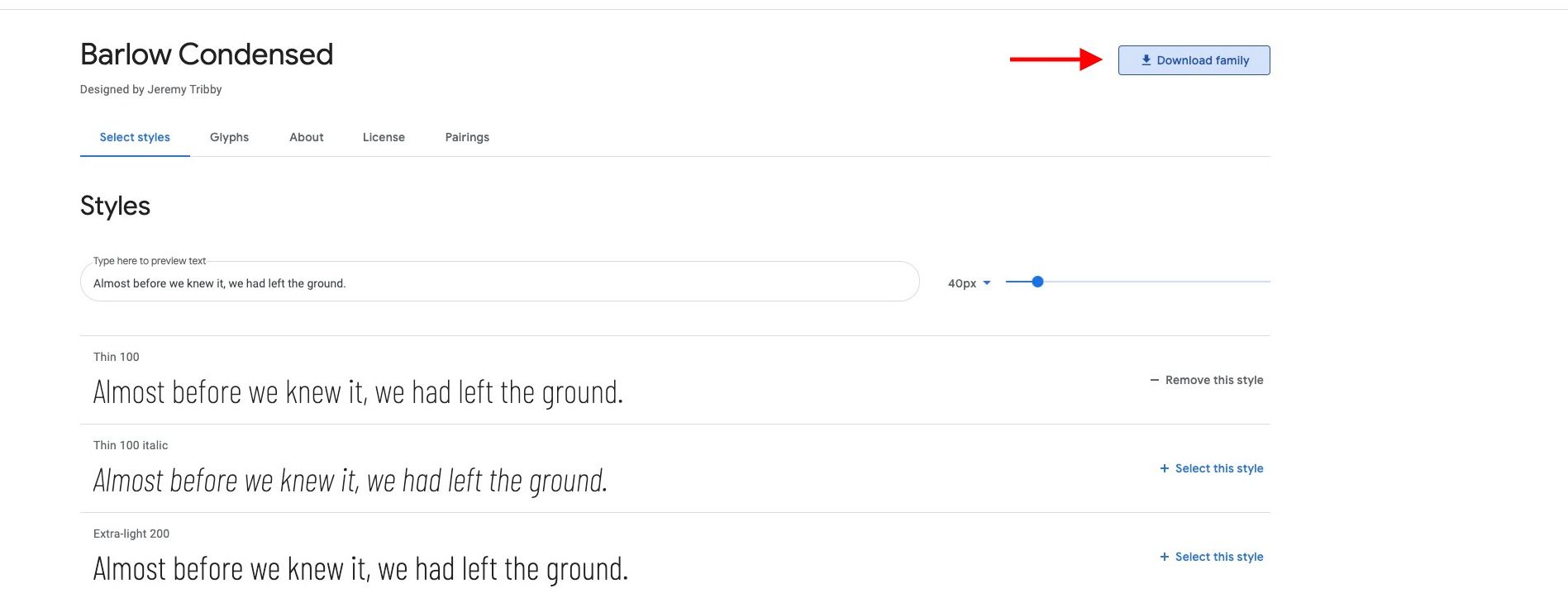Click the Thin 100 preview sentence
This screenshot has width=1568, height=593.
358,392
